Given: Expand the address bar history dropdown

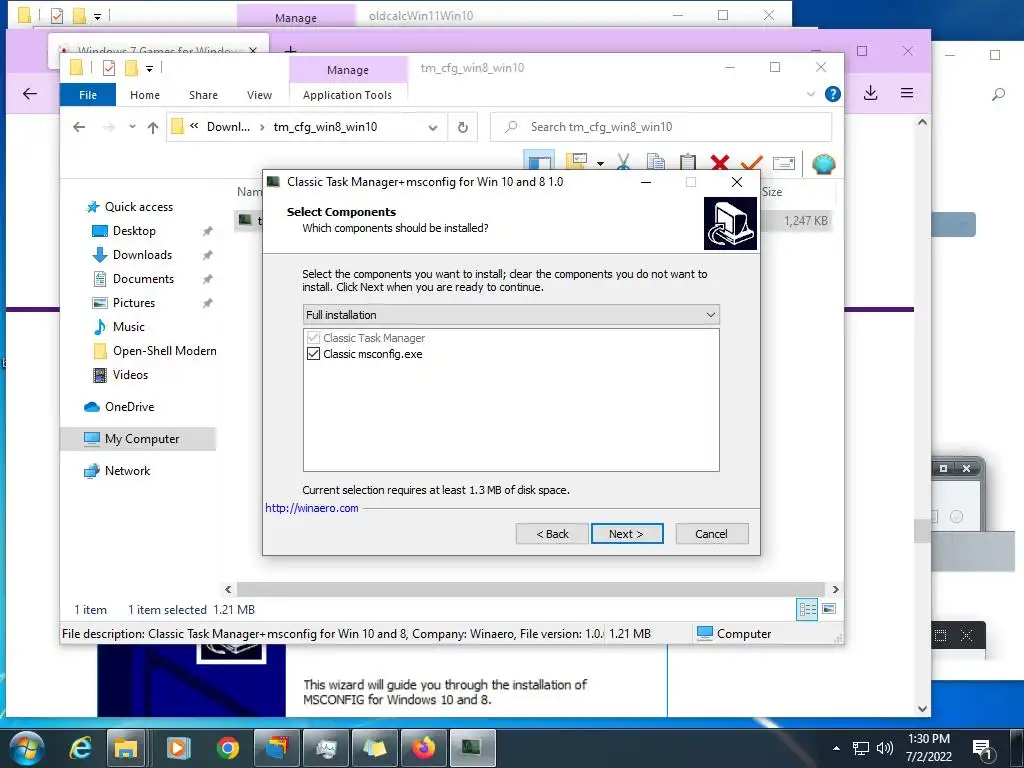Looking at the screenshot, I should pos(433,127).
